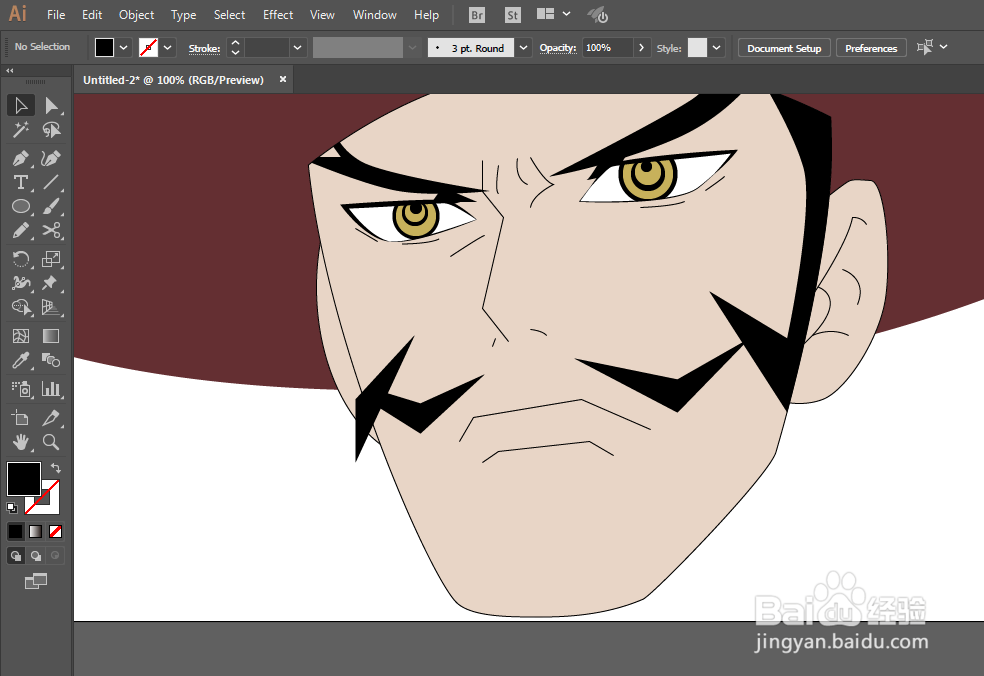The width and height of the screenshot is (984, 676).
Task: Select the Blend tool
Action: pyautogui.click(x=51, y=360)
